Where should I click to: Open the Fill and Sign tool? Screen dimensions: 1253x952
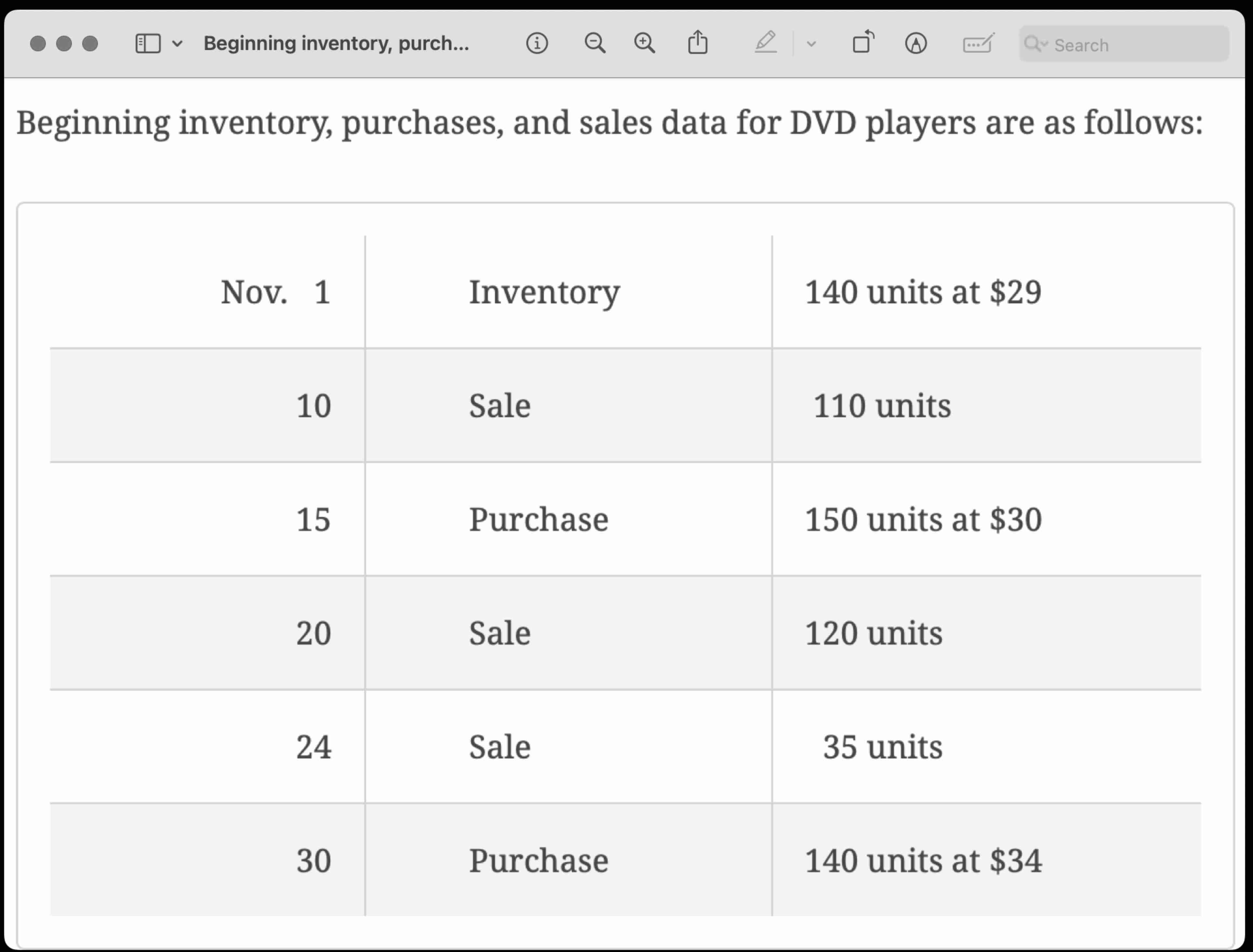(x=978, y=43)
